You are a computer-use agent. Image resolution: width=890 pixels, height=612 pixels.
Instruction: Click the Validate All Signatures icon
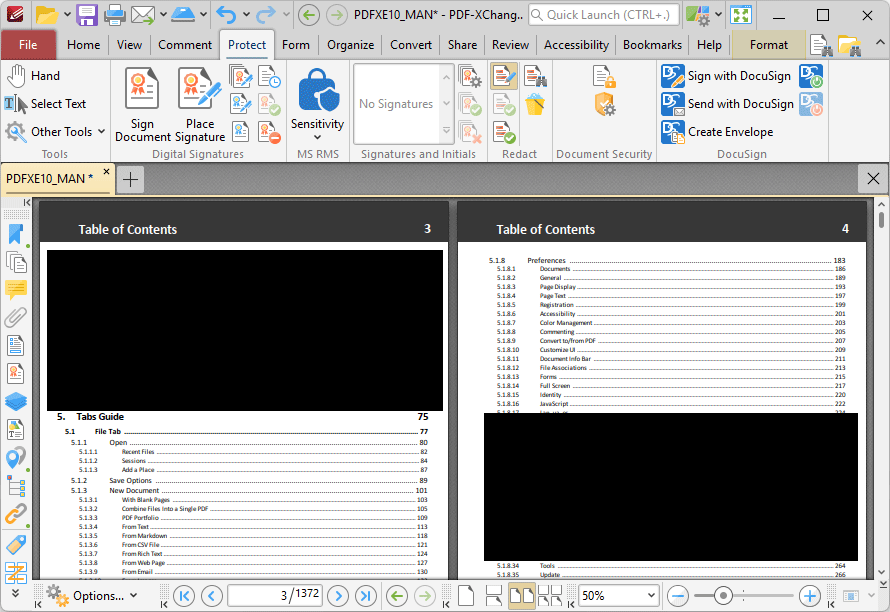click(269, 104)
